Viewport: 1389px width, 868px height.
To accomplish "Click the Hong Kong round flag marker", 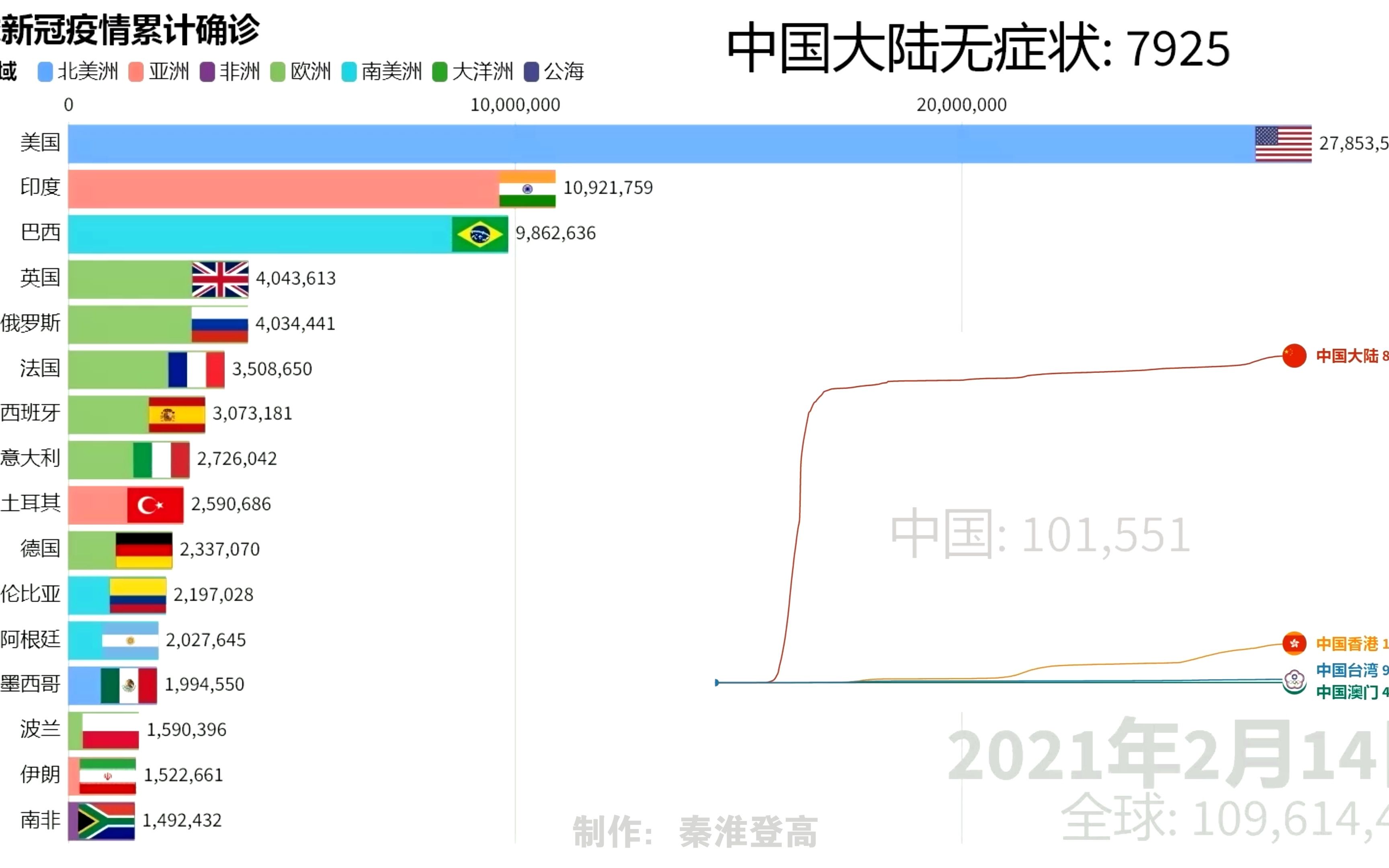I will [1294, 643].
